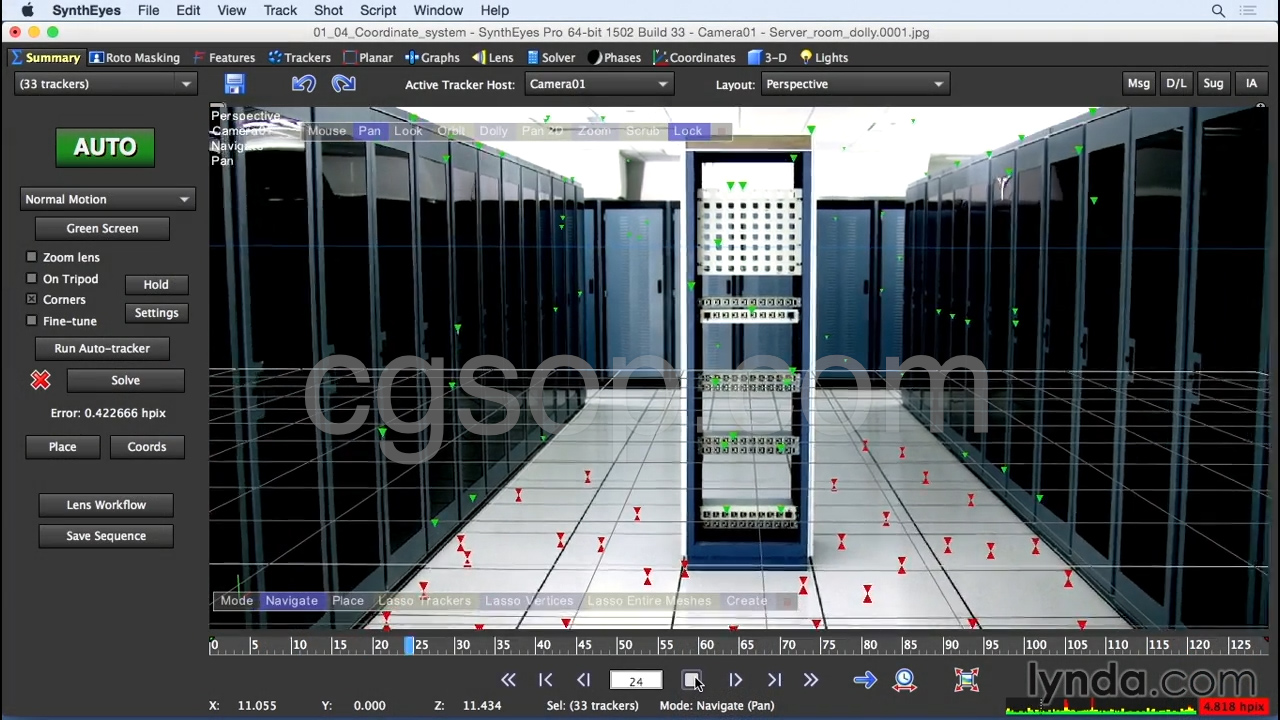Open the Mode dropdown in viewport

(237, 601)
